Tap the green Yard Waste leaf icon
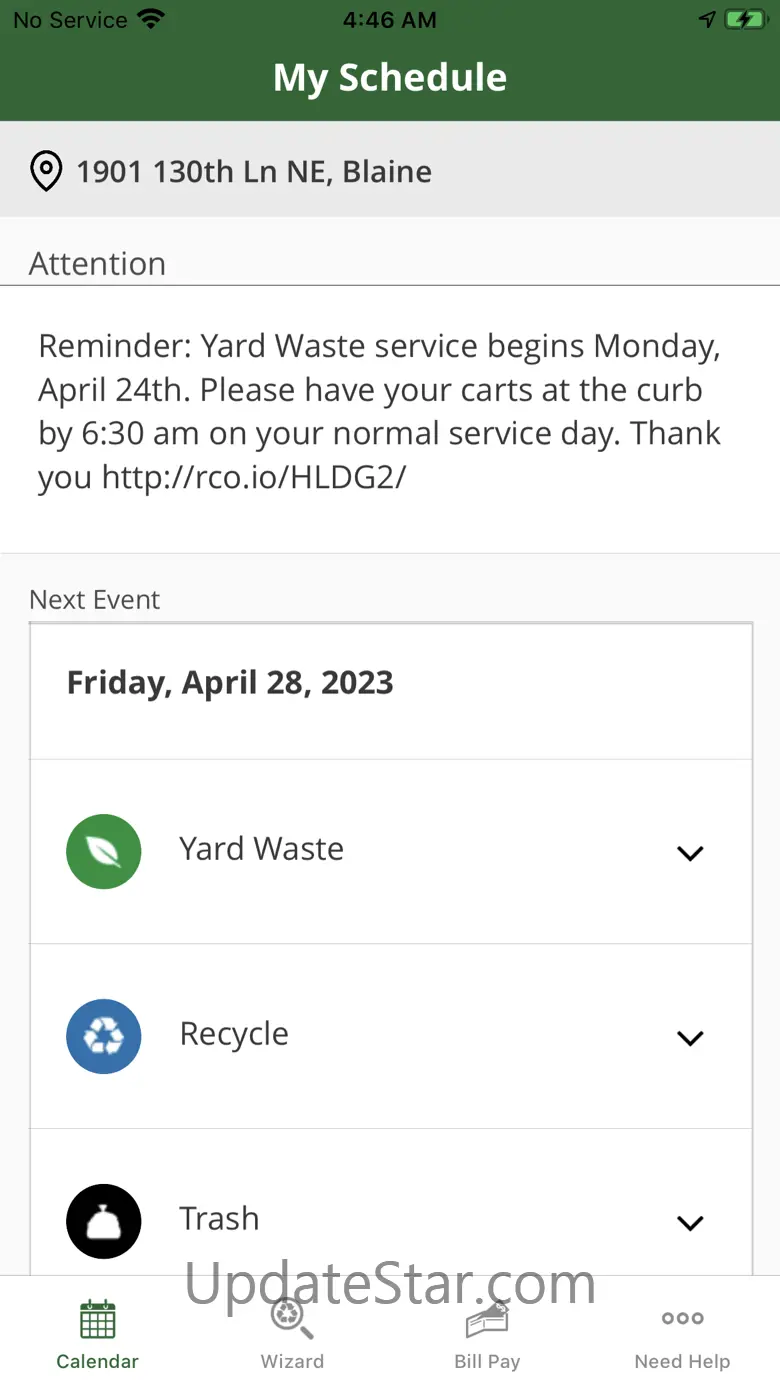 pos(104,852)
